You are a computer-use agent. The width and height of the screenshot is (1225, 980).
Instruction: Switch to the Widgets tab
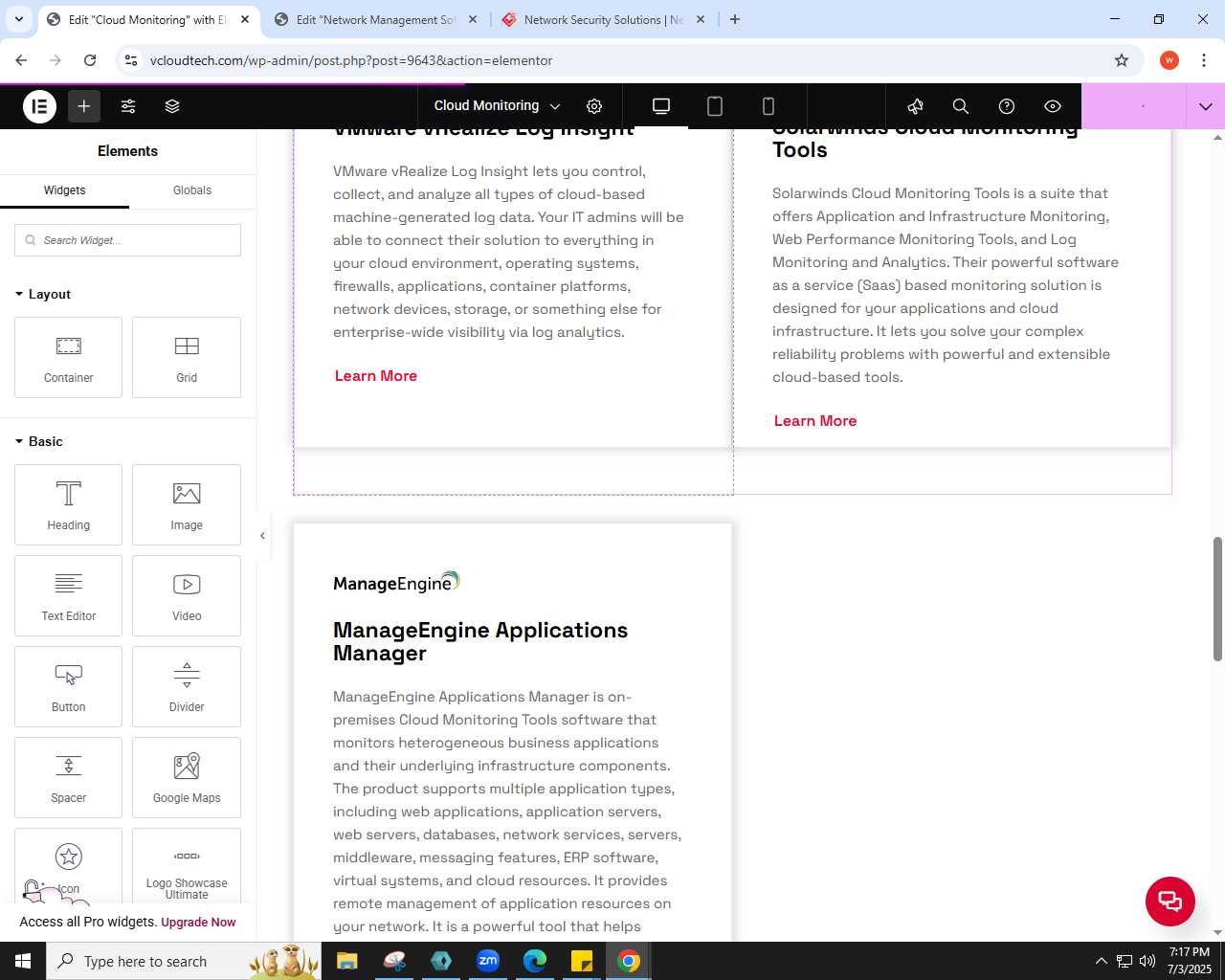click(64, 190)
